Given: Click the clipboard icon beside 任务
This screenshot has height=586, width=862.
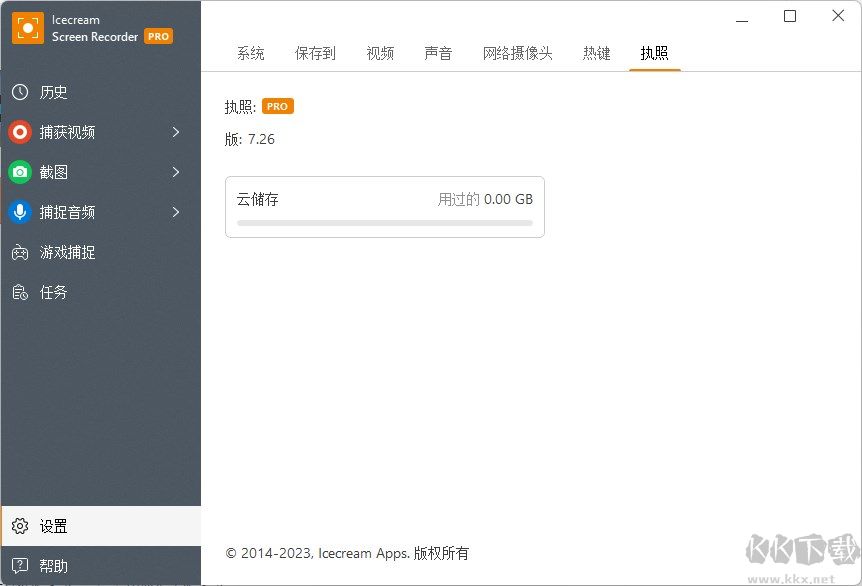Looking at the screenshot, I should [20, 292].
